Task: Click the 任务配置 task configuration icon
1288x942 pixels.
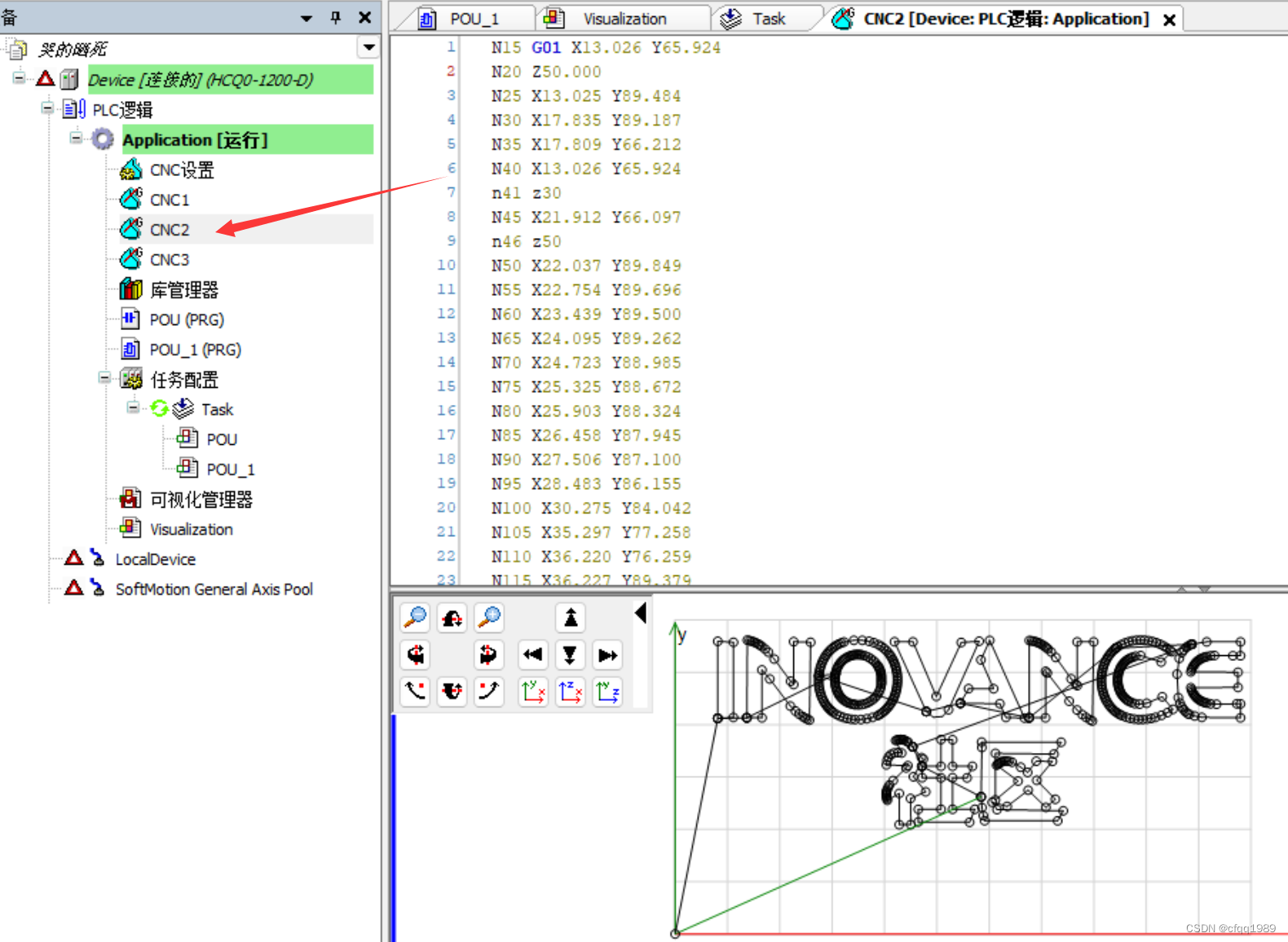Action: coord(131,379)
